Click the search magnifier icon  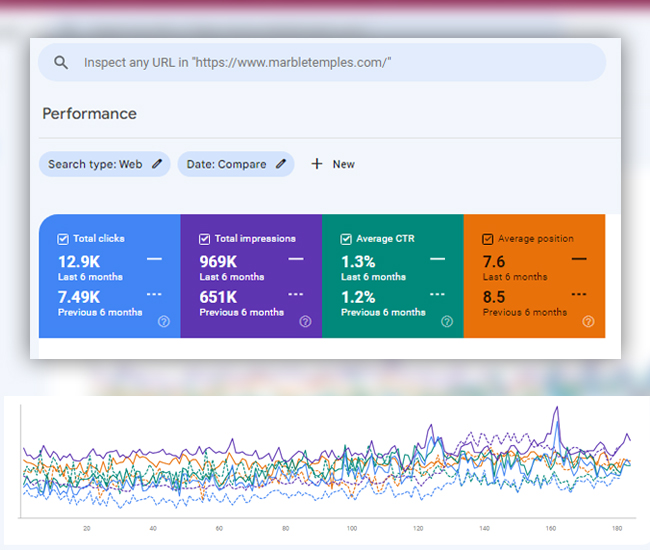(61, 62)
